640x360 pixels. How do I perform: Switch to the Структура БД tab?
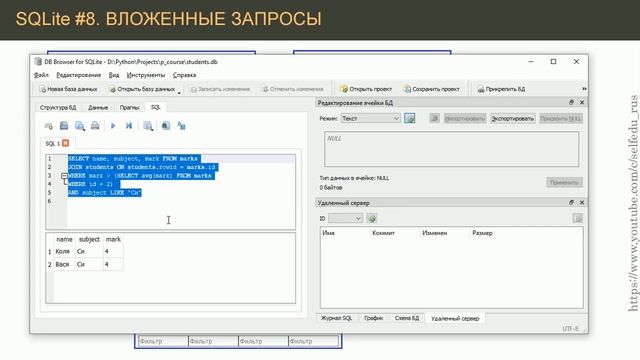tap(58, 107)
